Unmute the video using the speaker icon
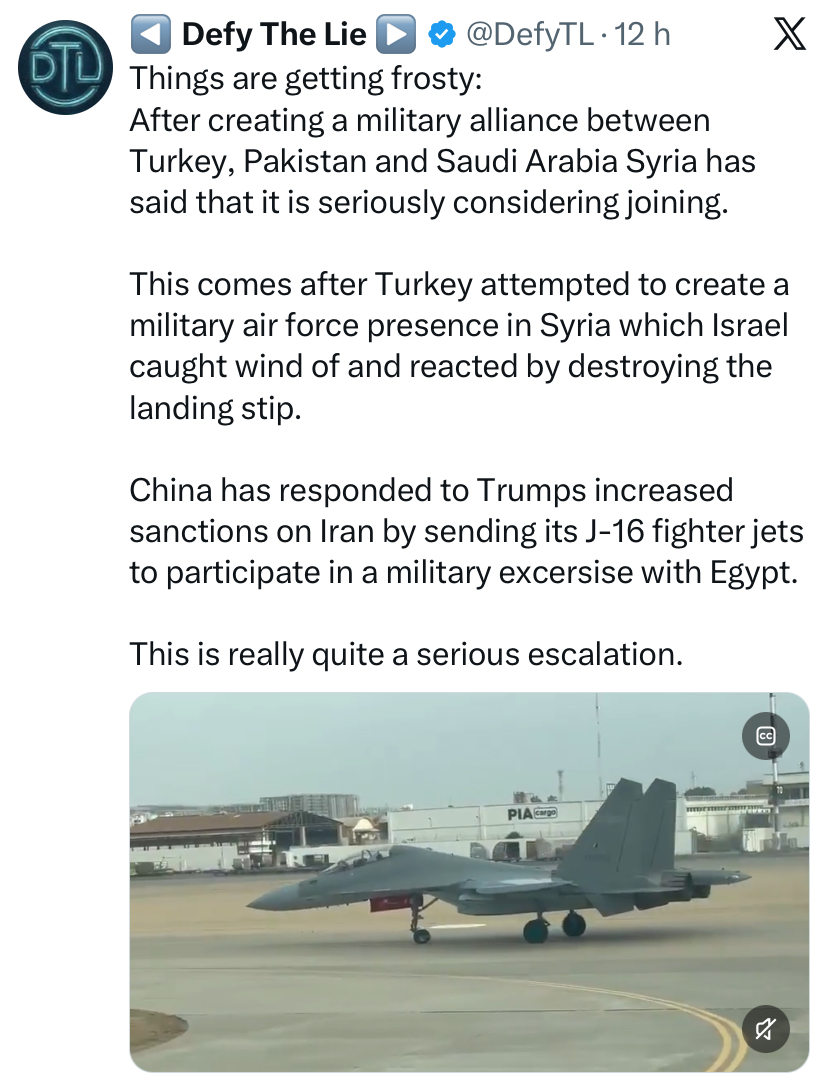Image resolution: width=828 pixels, height=1073 pixels. tap(766, 1029)
